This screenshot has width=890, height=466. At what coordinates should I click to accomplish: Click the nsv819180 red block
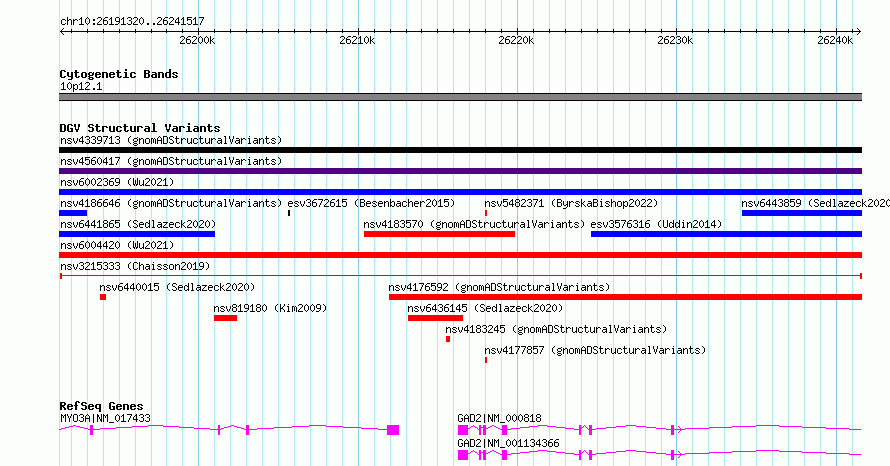coord(225,318)
